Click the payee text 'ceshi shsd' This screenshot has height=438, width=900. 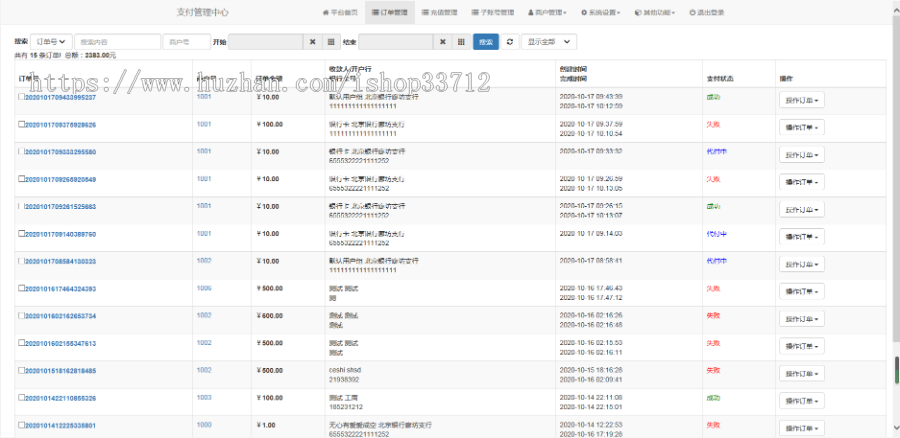tap(345, 370)
